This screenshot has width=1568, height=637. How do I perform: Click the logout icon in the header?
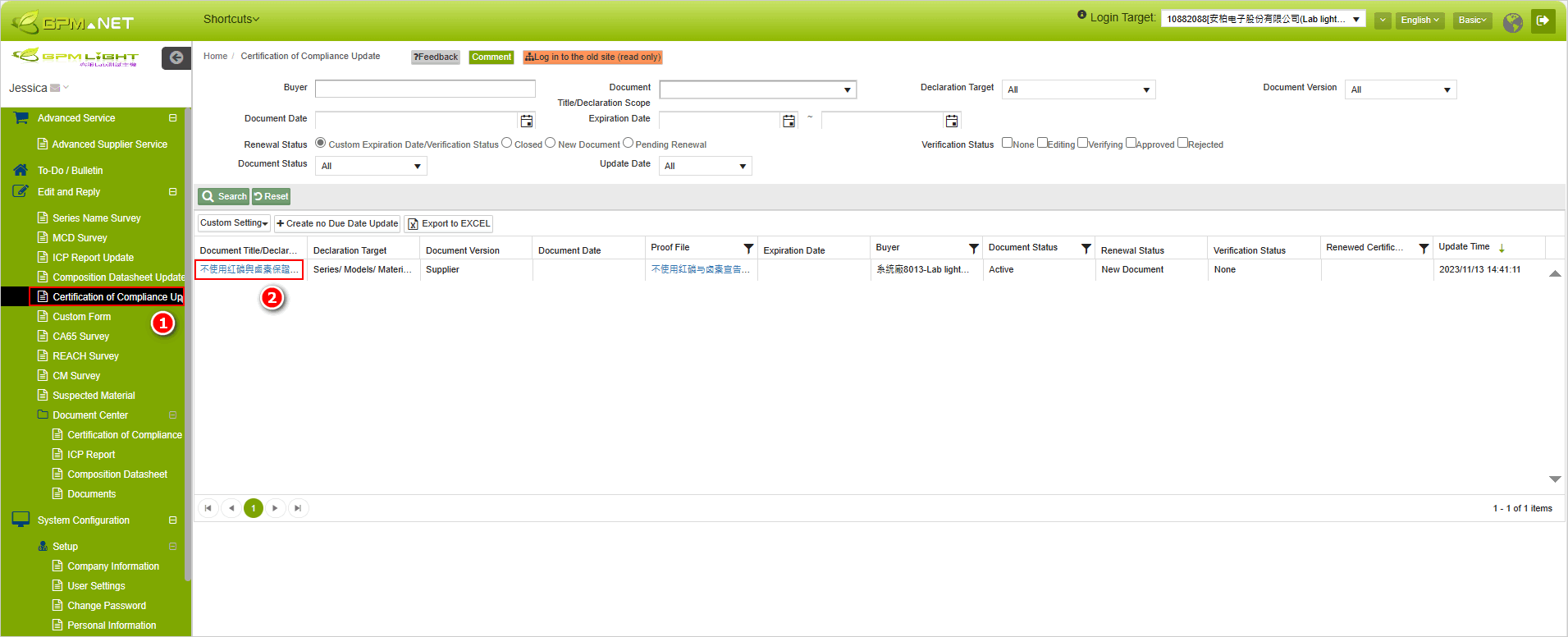coord(1543,21)
